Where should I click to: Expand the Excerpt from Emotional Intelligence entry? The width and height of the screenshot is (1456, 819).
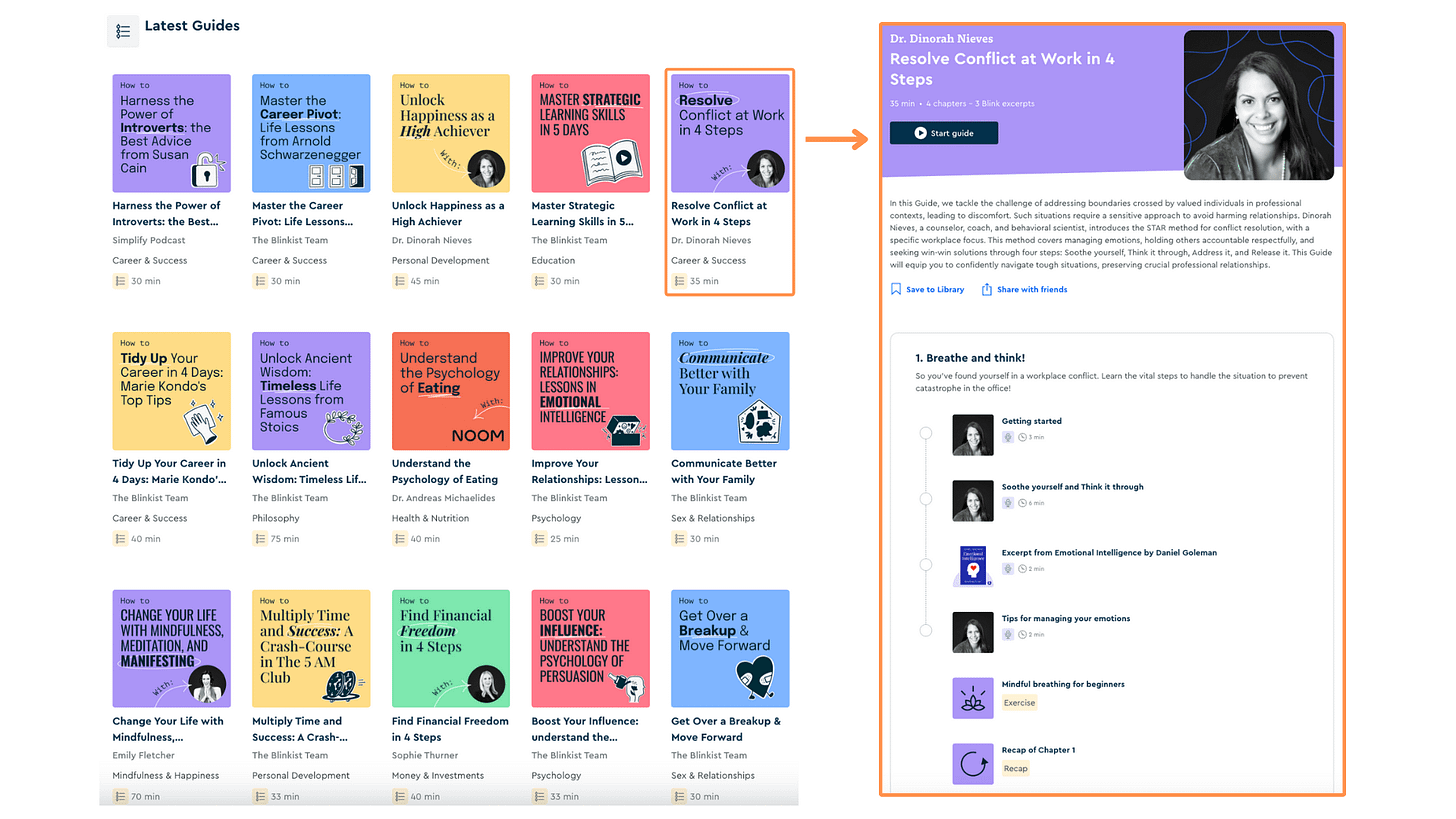tap(1109, 552)
